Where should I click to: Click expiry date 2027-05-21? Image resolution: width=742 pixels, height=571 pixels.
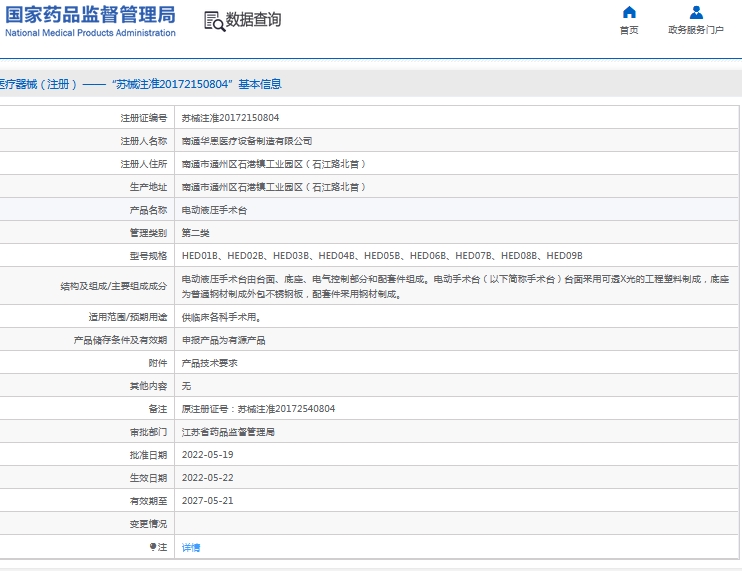pos(207,501)
